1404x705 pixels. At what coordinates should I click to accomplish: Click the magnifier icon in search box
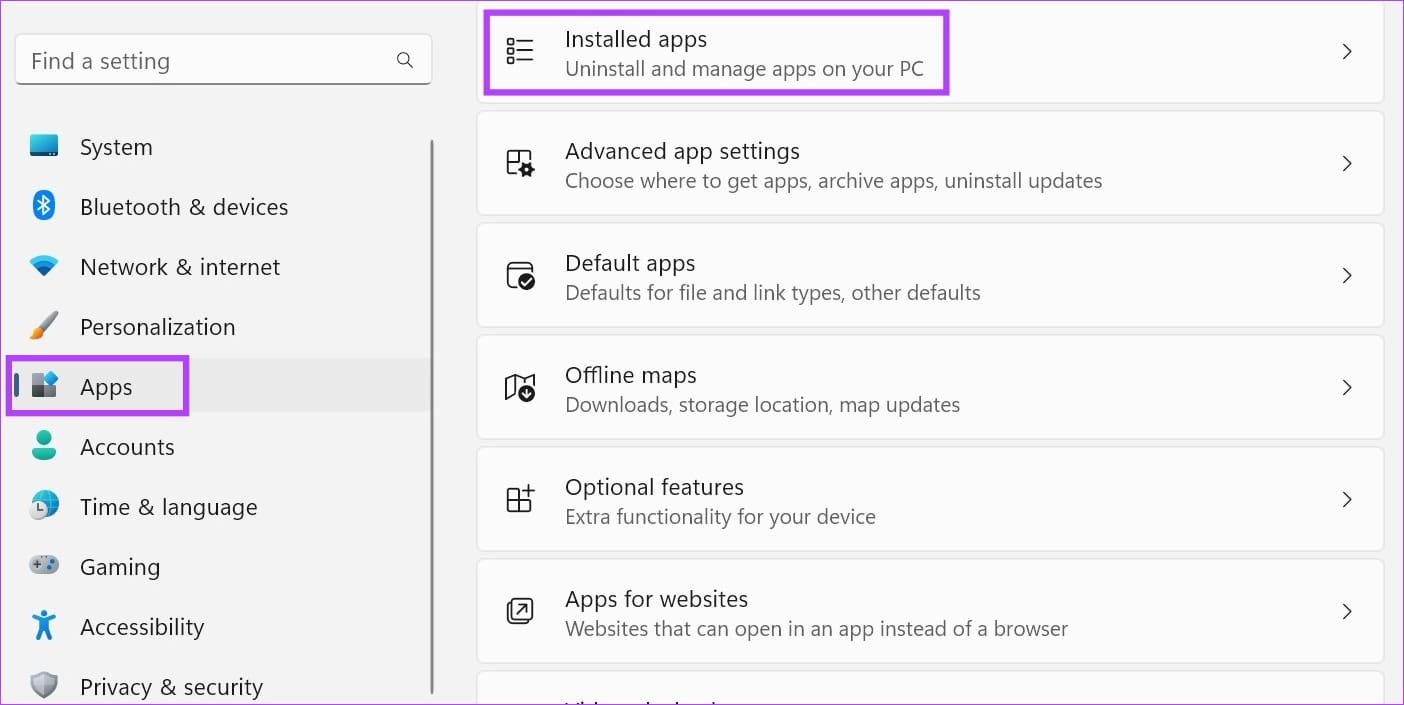coord(405,60)
